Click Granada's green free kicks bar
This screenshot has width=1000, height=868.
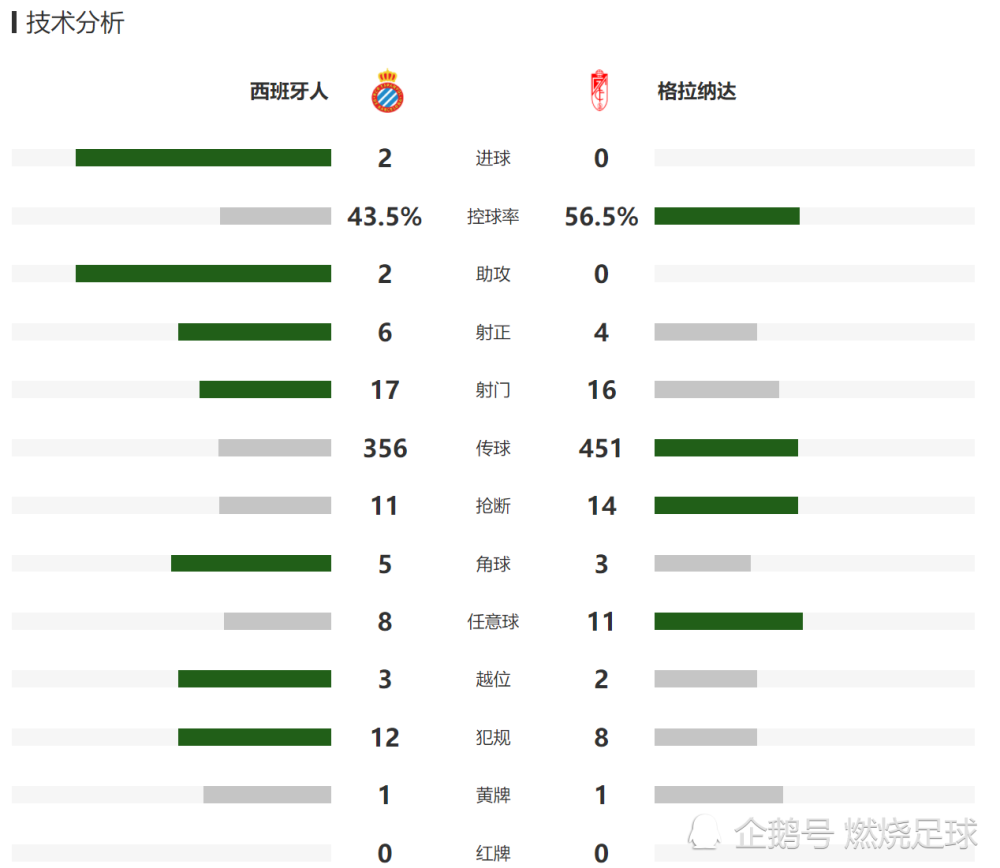(729, 621)
